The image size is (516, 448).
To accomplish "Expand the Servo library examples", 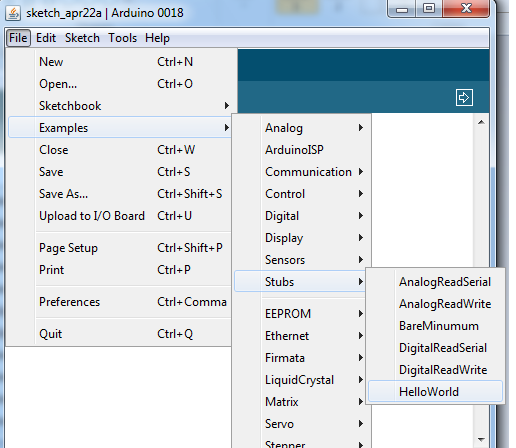I will pos(302,424).
